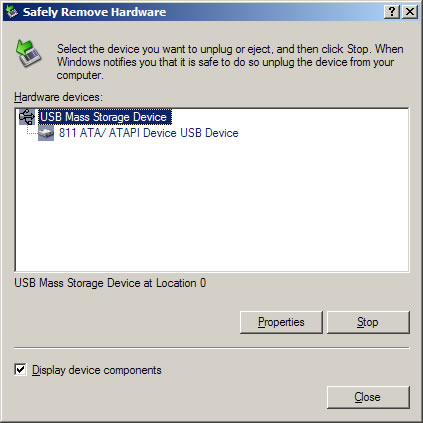
Task: Click the Safely Remove Hardware title text
Action: tap(94, 12)
